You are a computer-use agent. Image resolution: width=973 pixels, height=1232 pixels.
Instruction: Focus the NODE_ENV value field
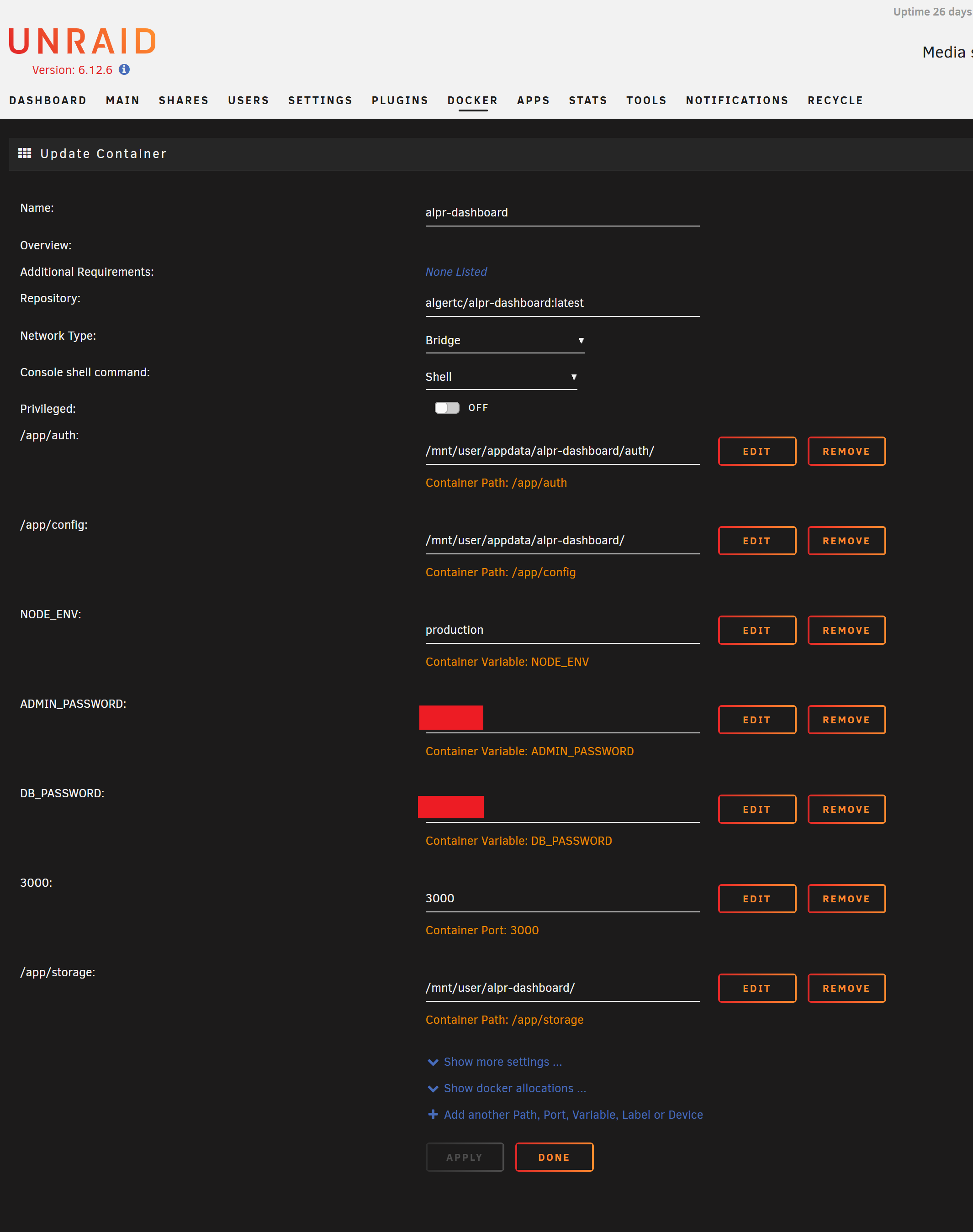coord(562,630)
